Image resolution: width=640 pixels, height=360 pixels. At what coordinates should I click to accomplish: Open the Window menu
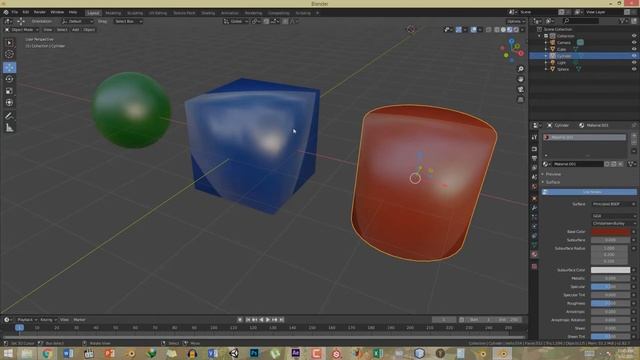[x=57, y=12]
